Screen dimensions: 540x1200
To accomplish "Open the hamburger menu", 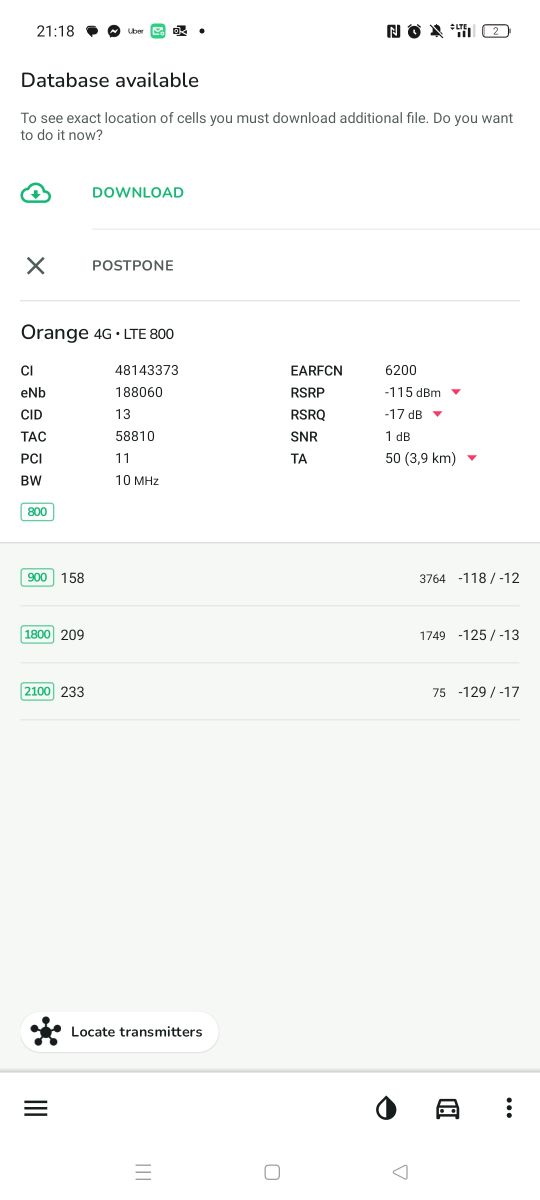I will pos(36,1108).
